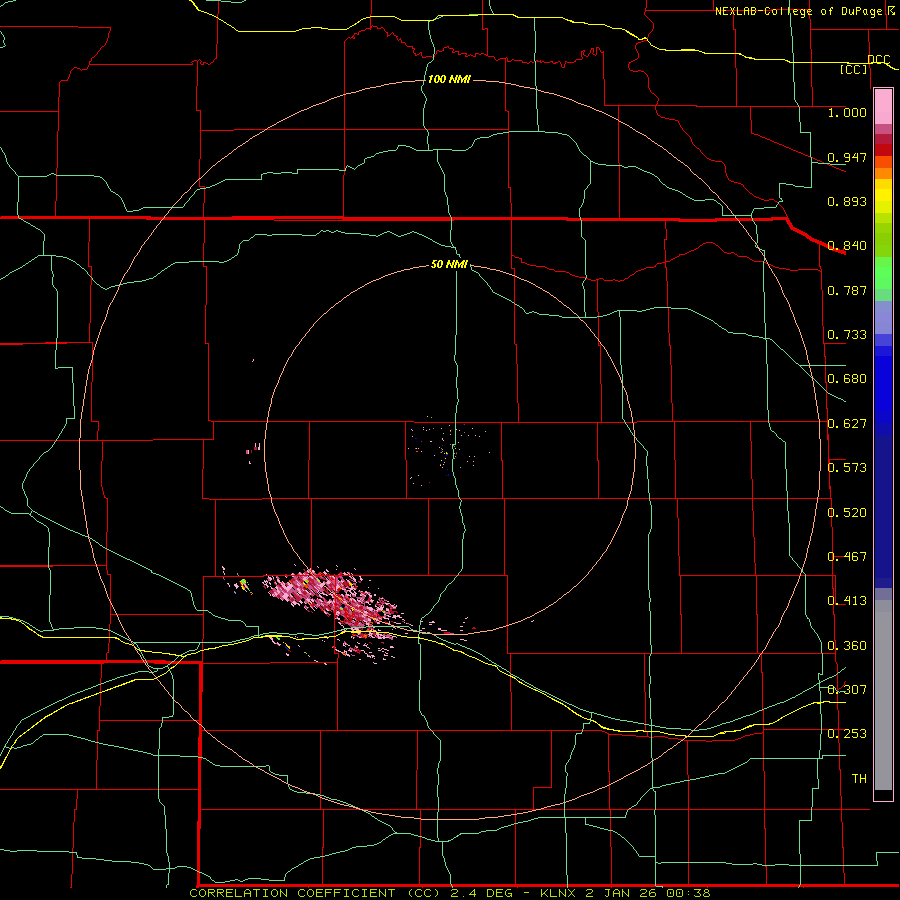
Task: Click the [CC] product label near the legend
Action: [x=854, y=69]
